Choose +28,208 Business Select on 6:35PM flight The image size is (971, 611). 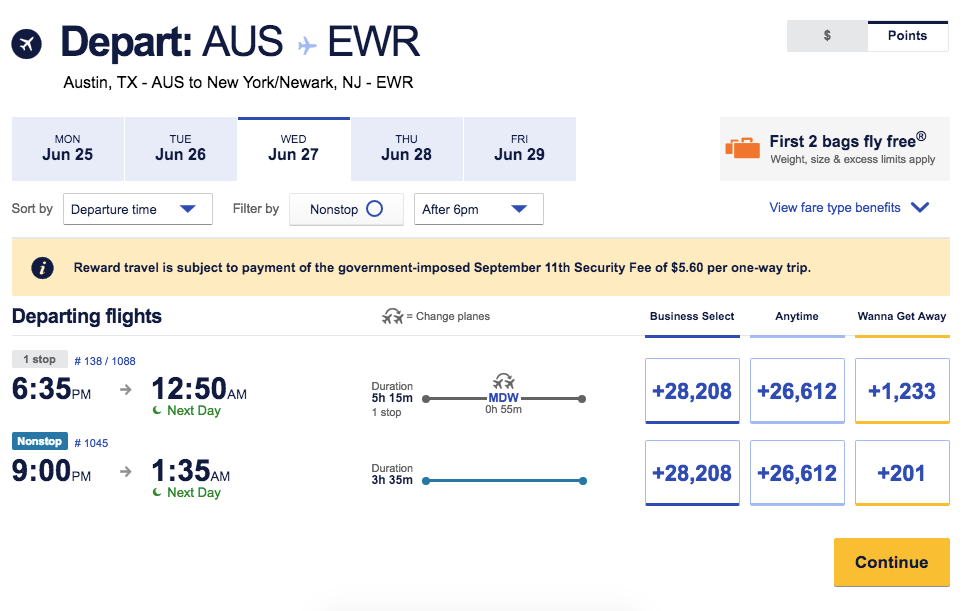coord(692,391)
